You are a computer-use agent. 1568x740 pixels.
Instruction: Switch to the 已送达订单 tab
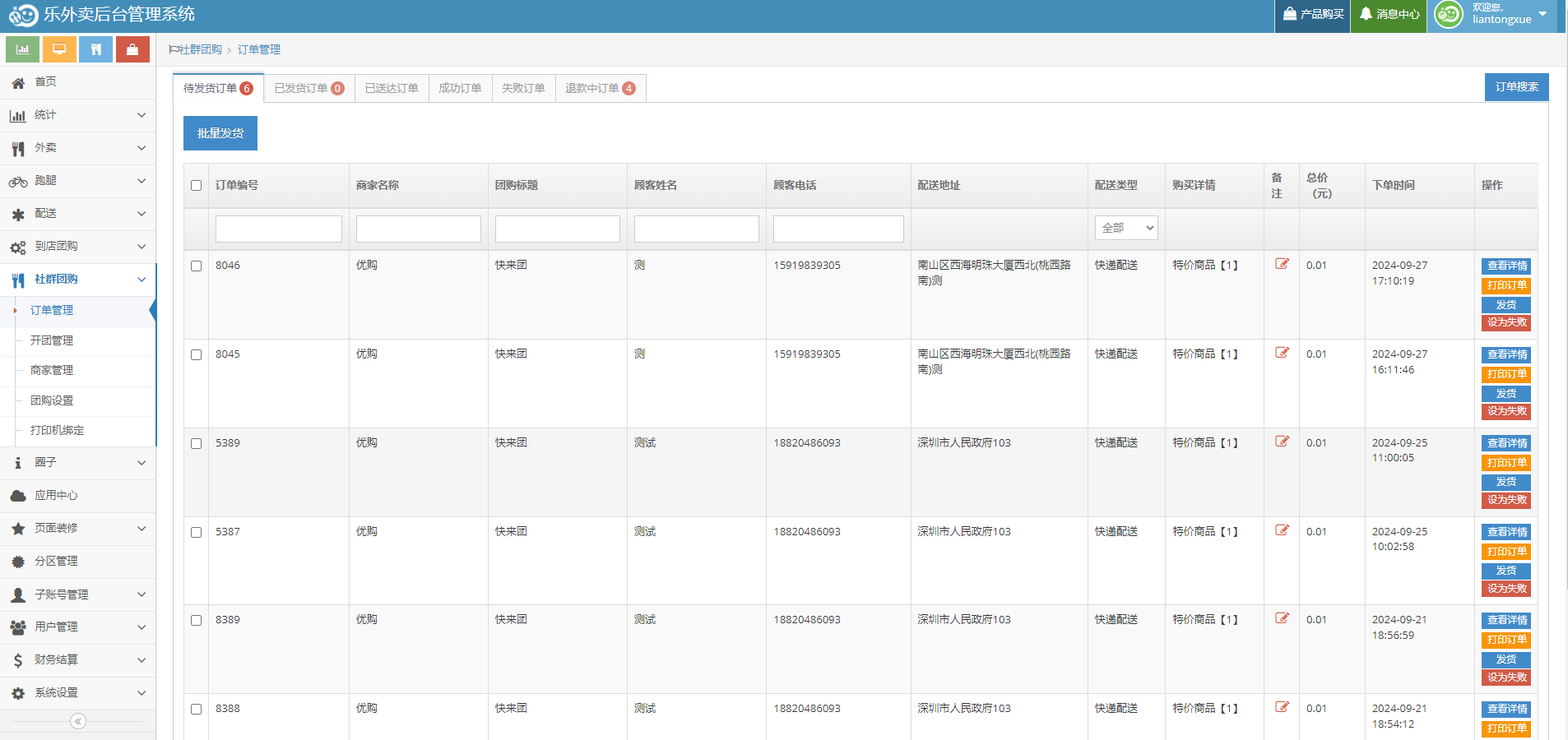(x=392, y=88)
